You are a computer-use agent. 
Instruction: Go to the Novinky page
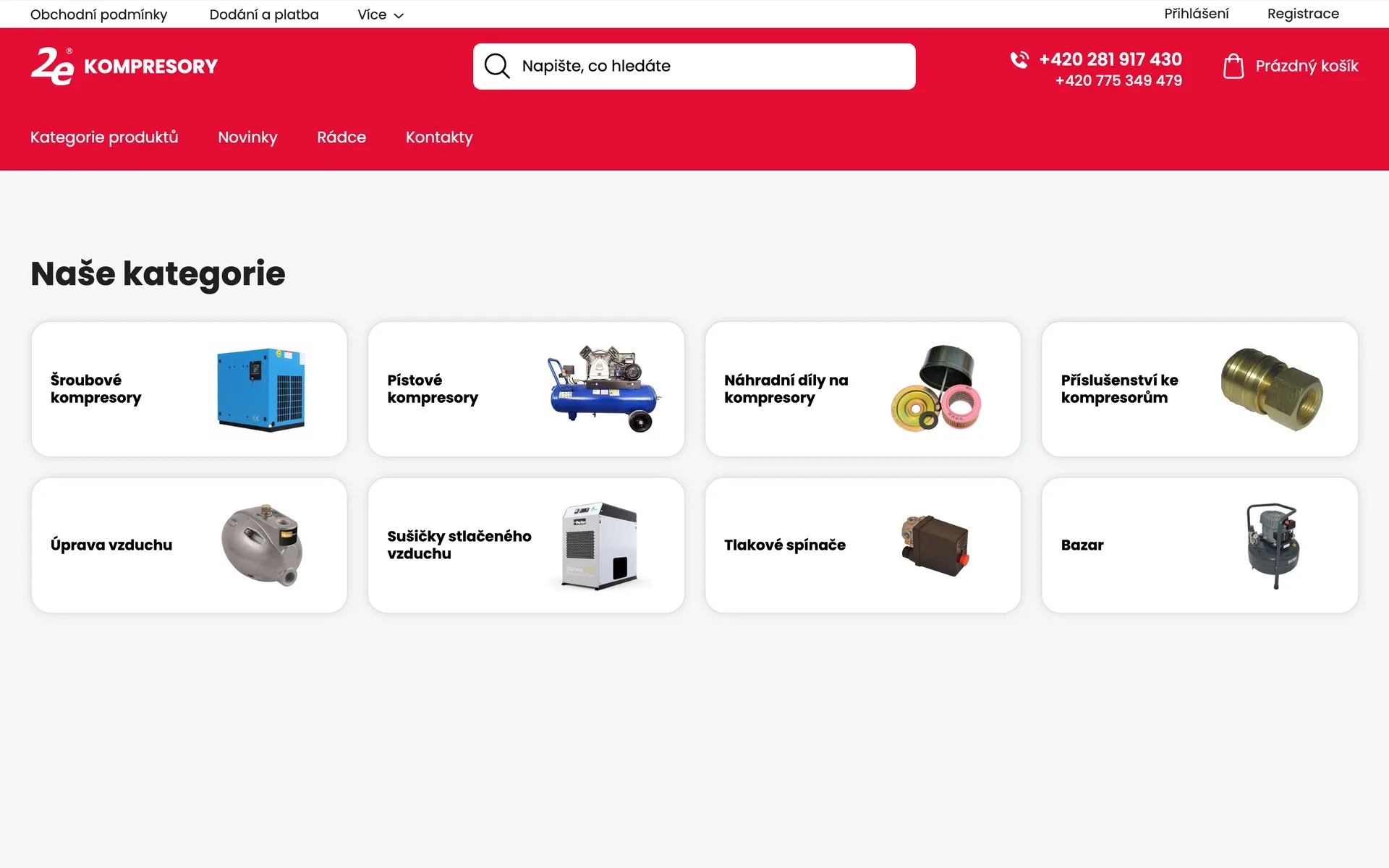coord(247,137)
